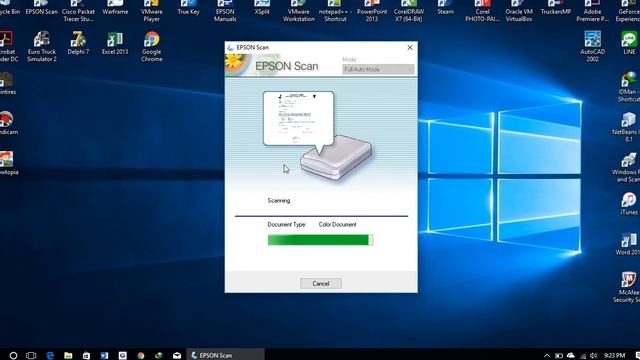
Task: Click the "Scanning" status text
Action: (279, 201)
